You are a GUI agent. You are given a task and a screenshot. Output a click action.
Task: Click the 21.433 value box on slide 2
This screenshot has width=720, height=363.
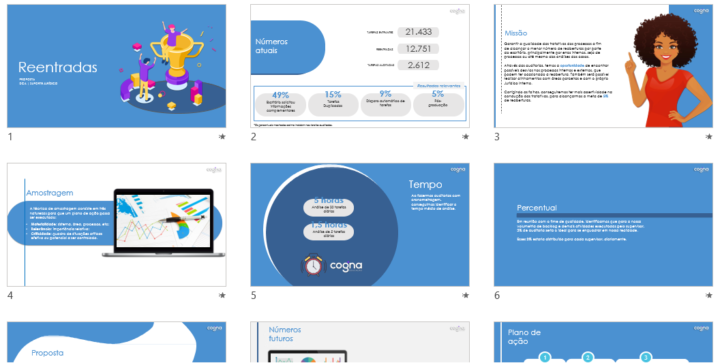point(418,32)
